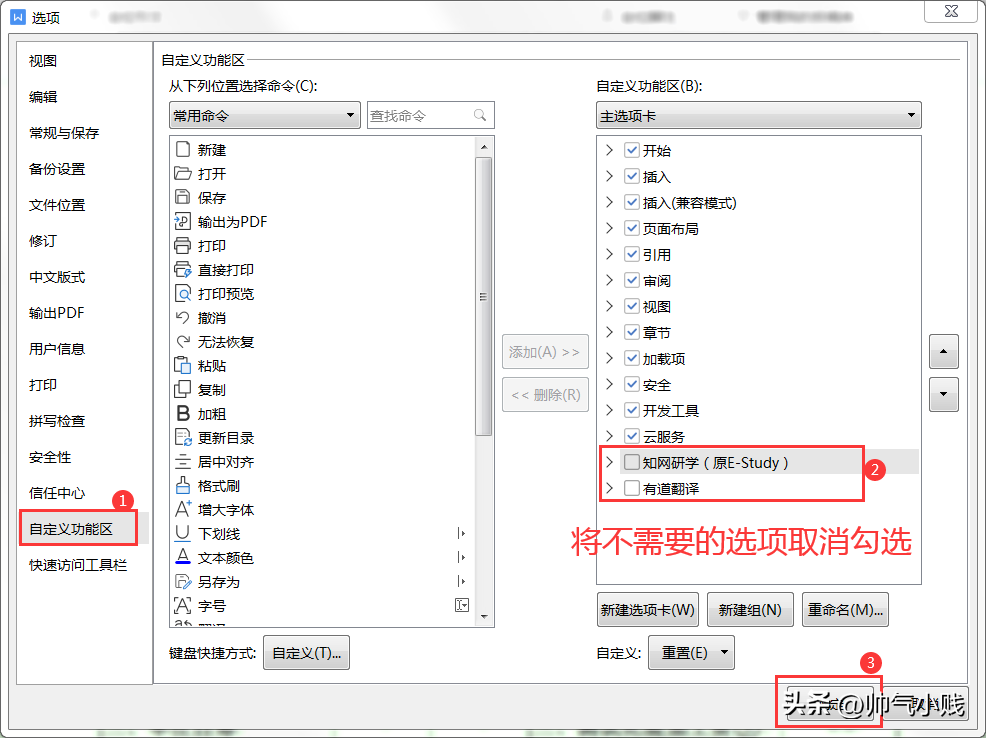The image size is (986, 738).
Task: Select the 下划线 underline icon
Action: click(x=182, y=534)
